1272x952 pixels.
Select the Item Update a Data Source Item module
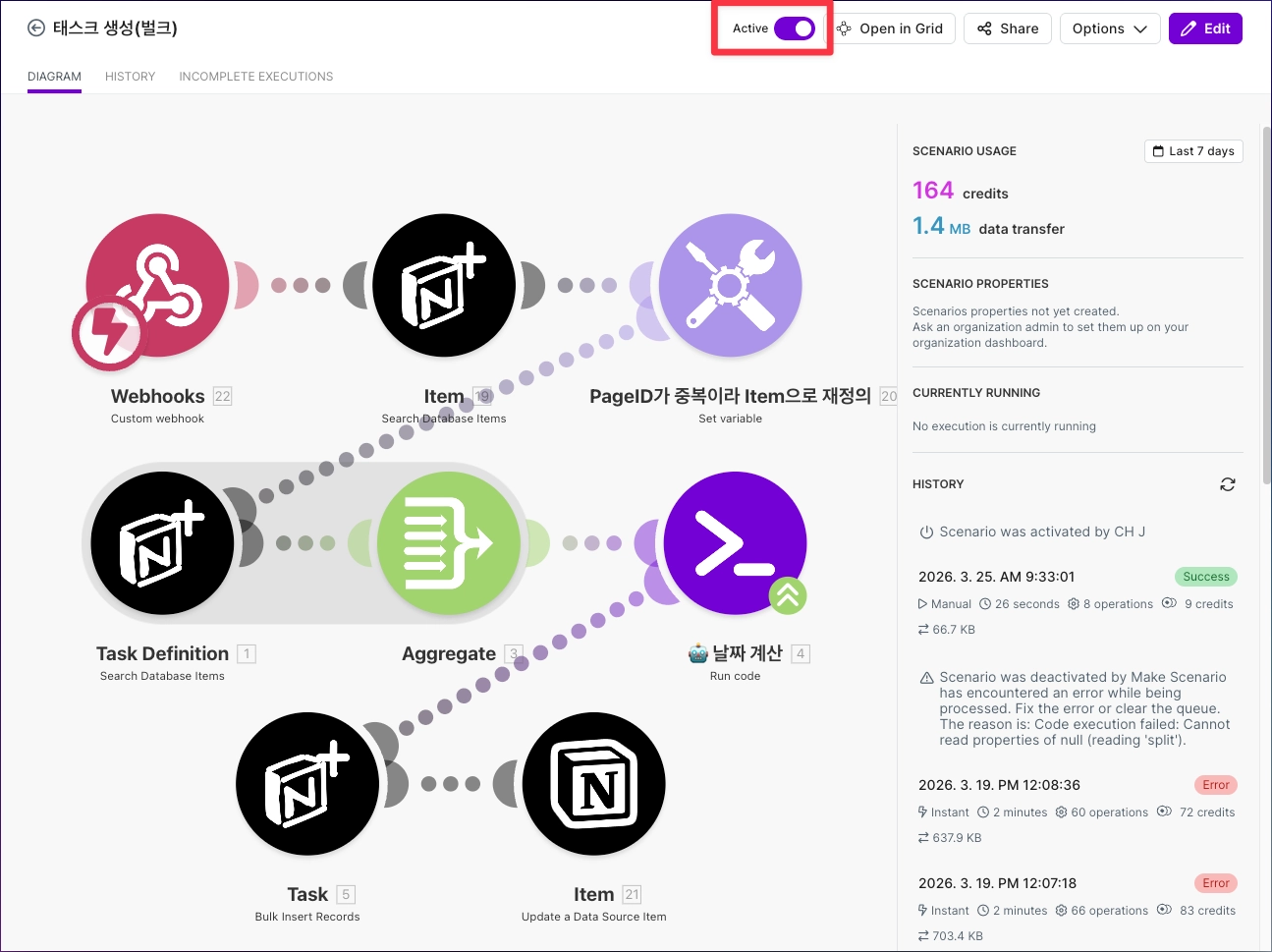pos(594,784)
